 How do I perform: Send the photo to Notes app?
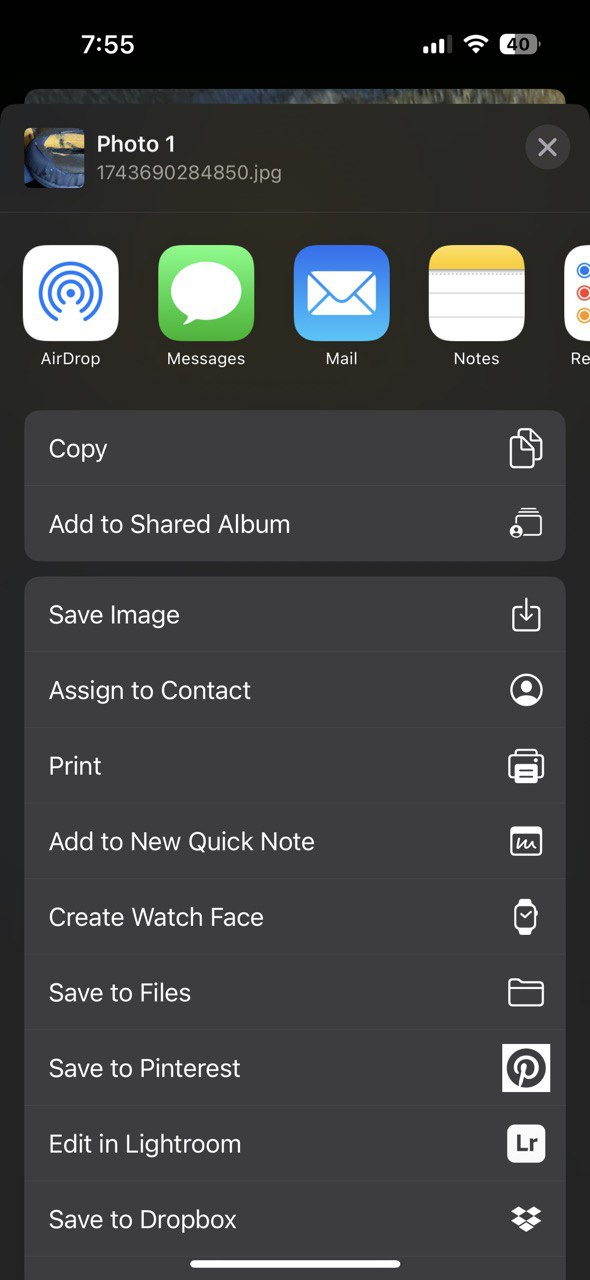[x=476, y=293]
